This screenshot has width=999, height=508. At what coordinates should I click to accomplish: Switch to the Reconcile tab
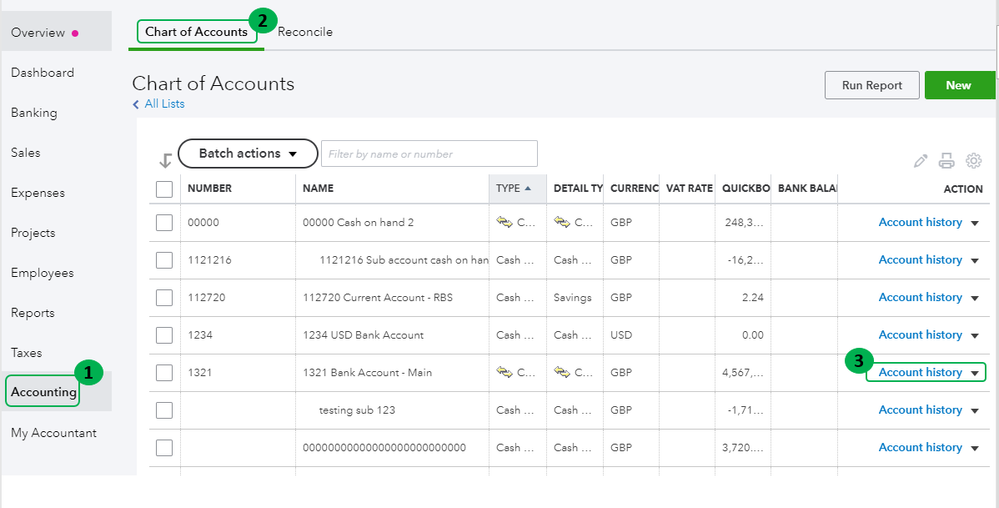tap(305, 32)
